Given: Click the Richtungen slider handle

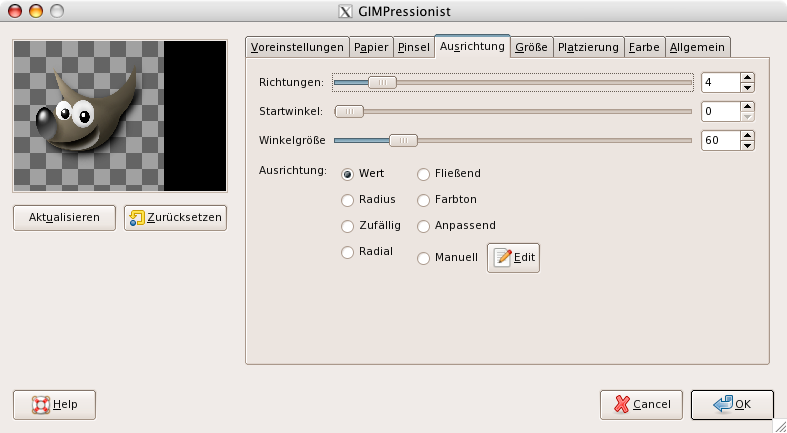Looking at the screenshot, I should (x=382, y=82).
